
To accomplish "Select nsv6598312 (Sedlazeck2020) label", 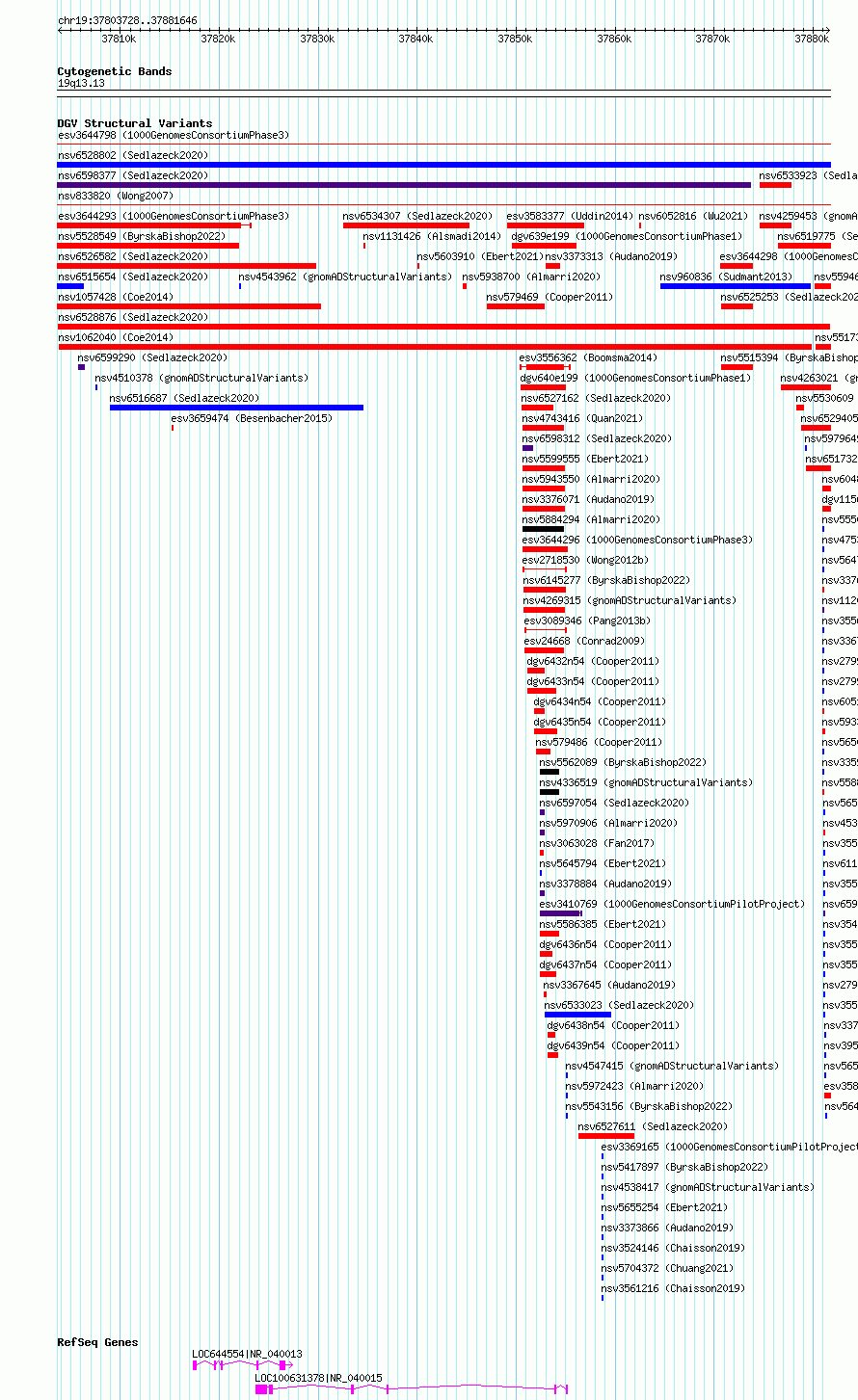I will 597,438.
